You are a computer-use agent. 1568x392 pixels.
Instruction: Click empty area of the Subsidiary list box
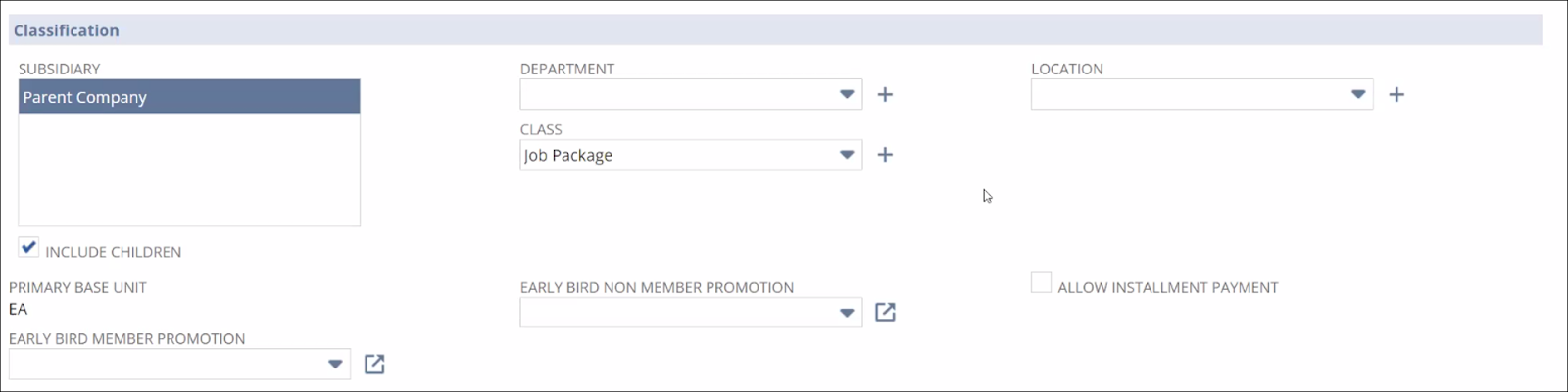[188, 171]
